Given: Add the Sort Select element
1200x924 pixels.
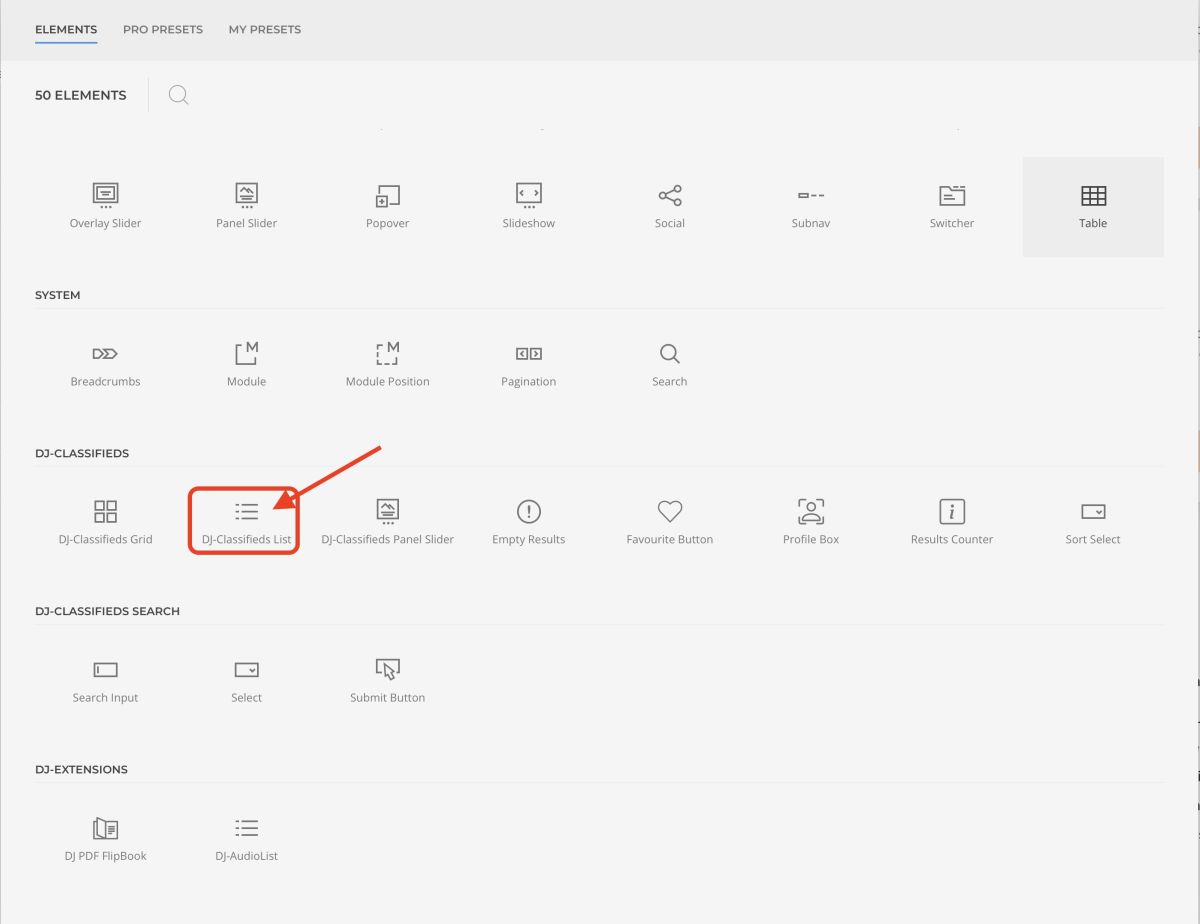Looking at the screenshot, I should coord(1093,523).
